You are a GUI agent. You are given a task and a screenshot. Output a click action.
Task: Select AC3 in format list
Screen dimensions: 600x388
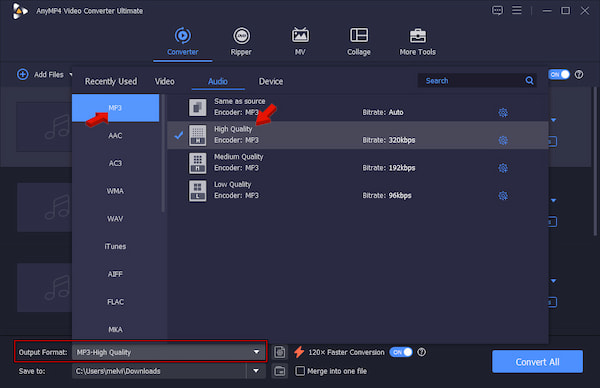tap(115, 163)
